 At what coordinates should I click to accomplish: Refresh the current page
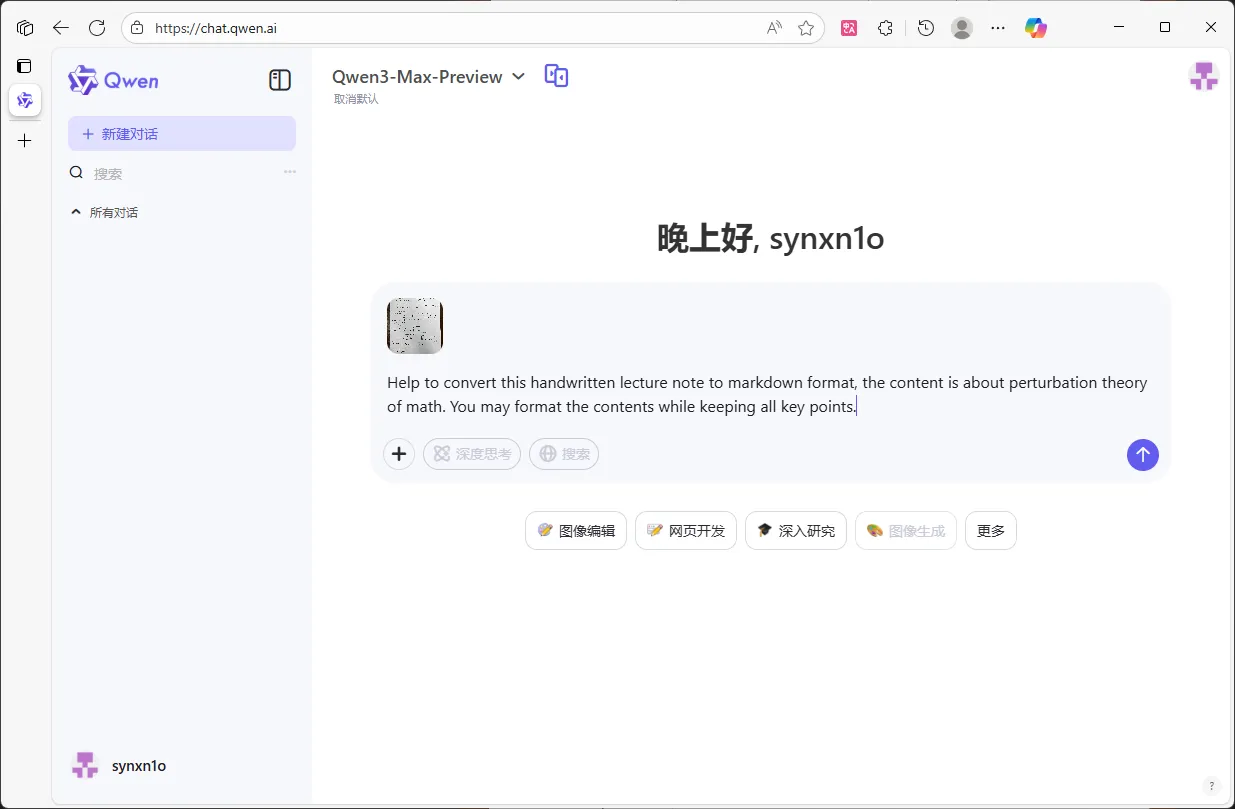point(97,28)
